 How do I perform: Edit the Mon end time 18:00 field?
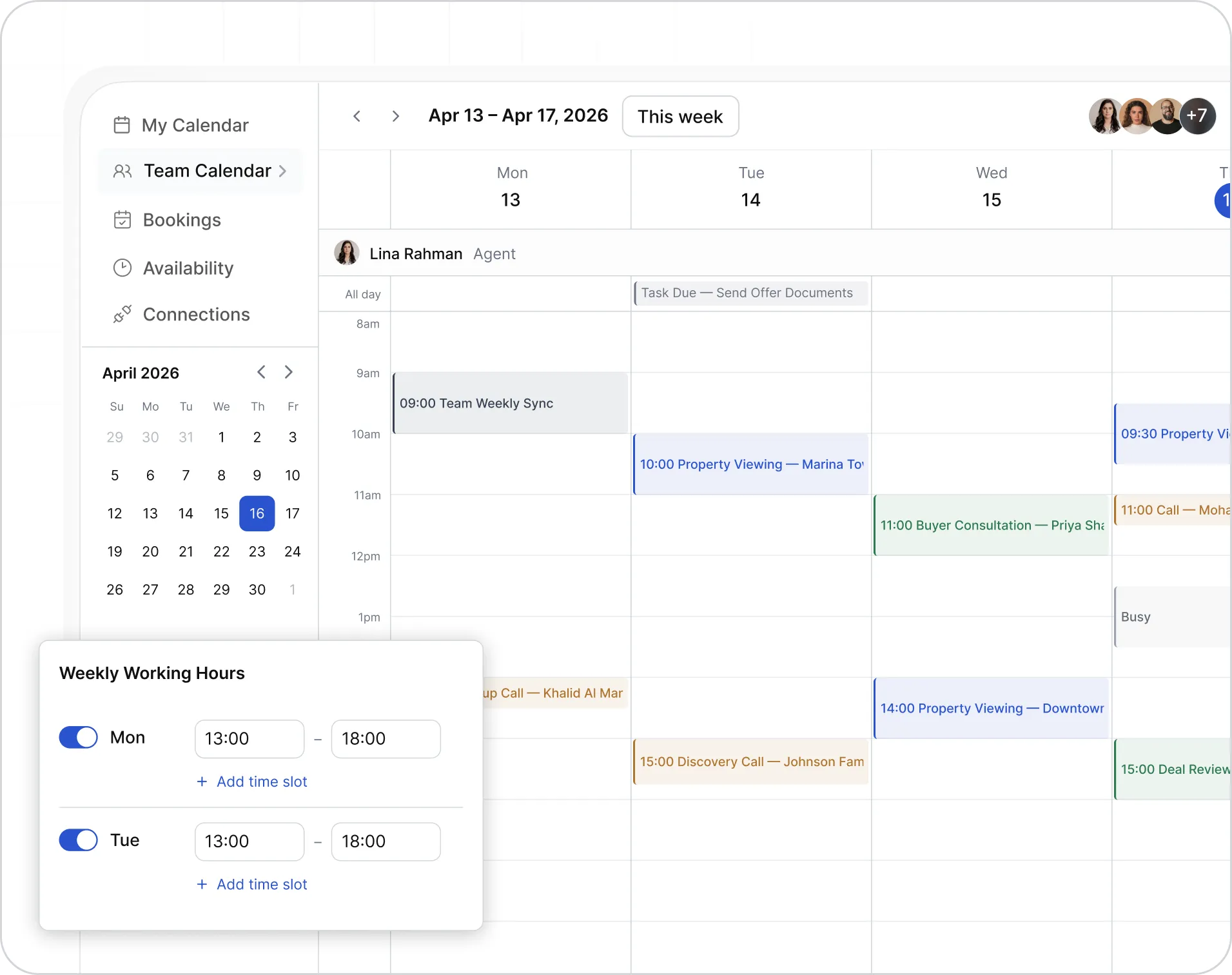386,738
